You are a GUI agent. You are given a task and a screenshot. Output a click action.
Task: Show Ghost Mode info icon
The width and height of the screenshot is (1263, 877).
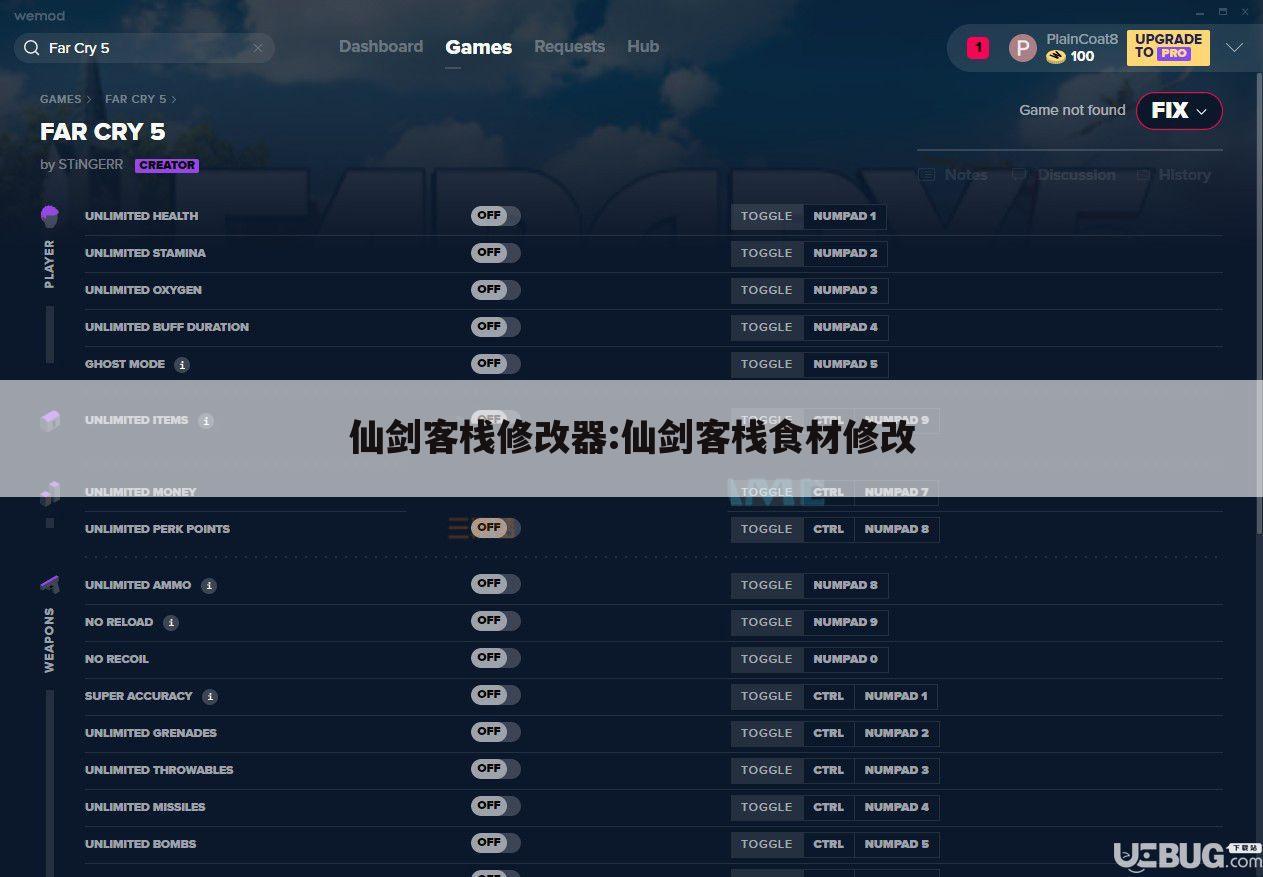pyautogui.click(x=182, y=365)
